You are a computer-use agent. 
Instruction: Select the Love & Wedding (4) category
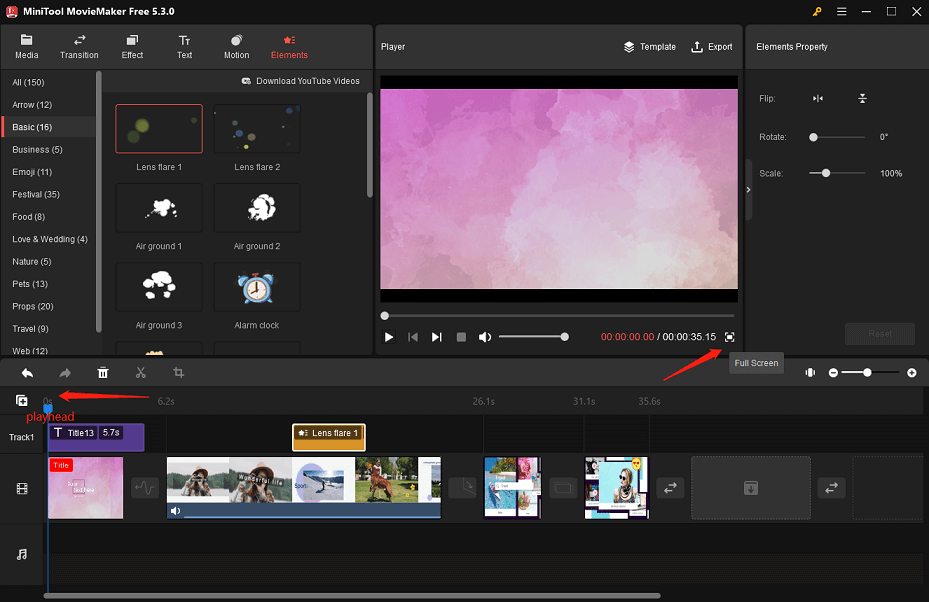click(50, 239)
